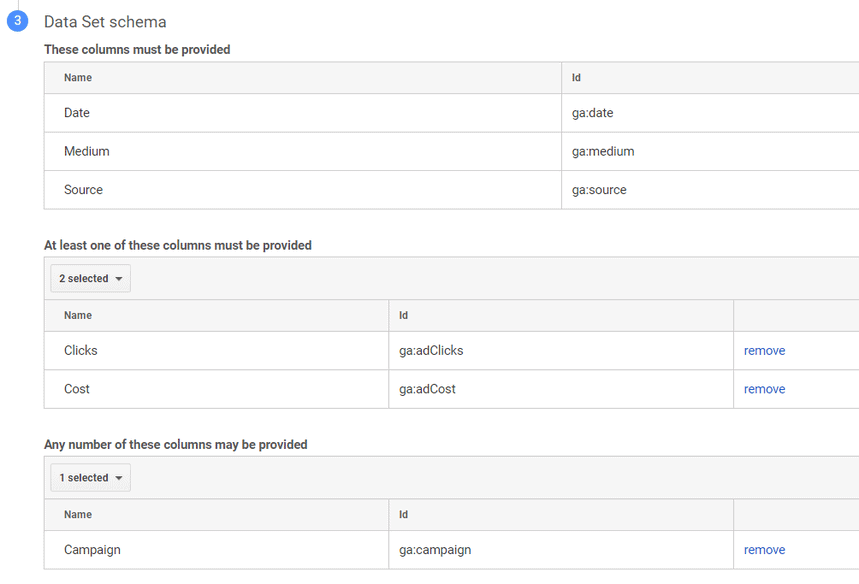Image resolution: width=859 pixels, height=584 pixels.
Task: Click the Campaign name cell
Action: pos(92,550)
